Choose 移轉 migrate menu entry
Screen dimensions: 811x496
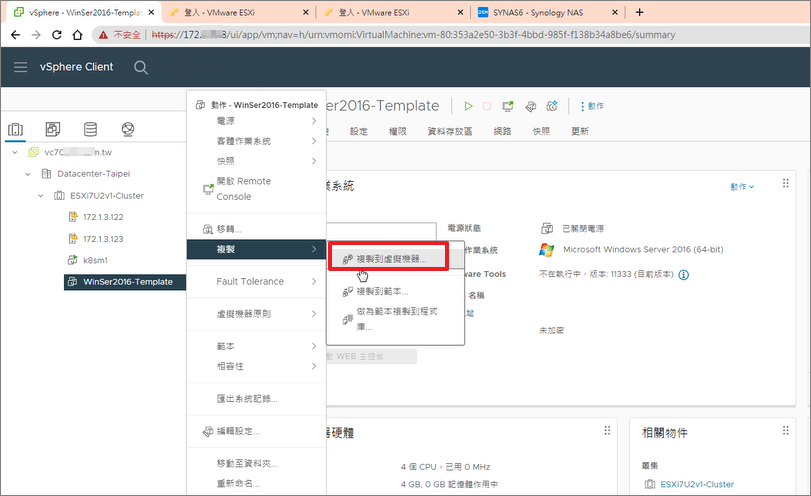coord(257,229)
